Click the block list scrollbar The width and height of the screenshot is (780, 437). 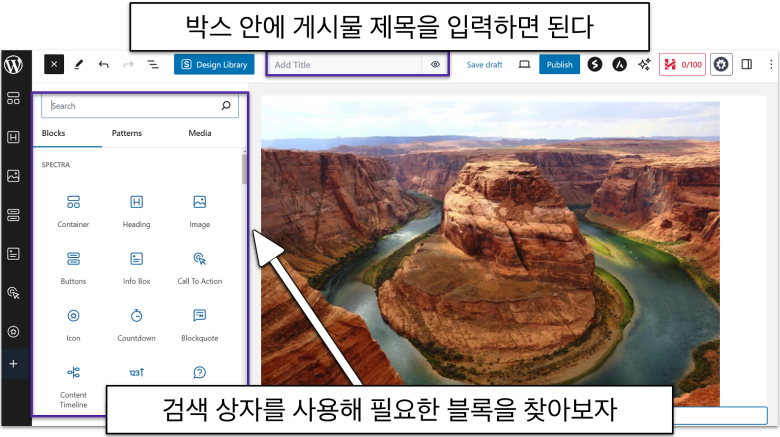click(x=245, y=168)
